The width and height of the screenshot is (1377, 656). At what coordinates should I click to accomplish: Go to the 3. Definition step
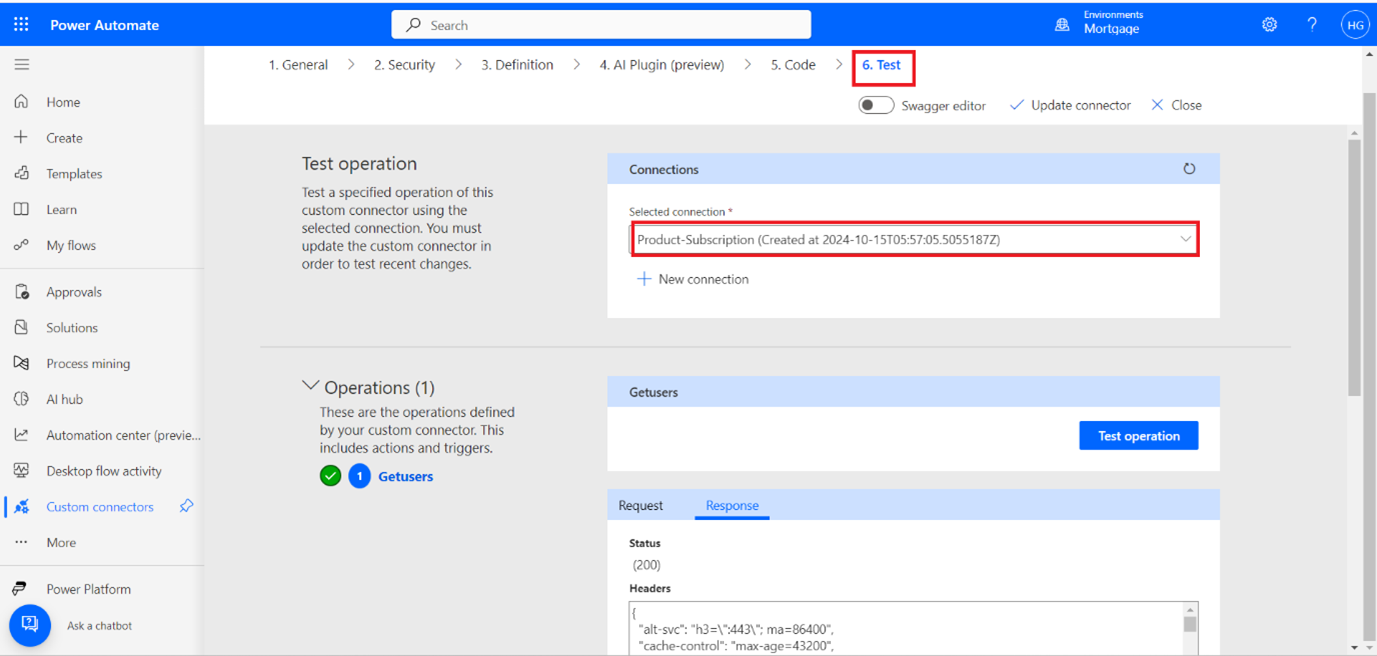[x=517, y=65]
